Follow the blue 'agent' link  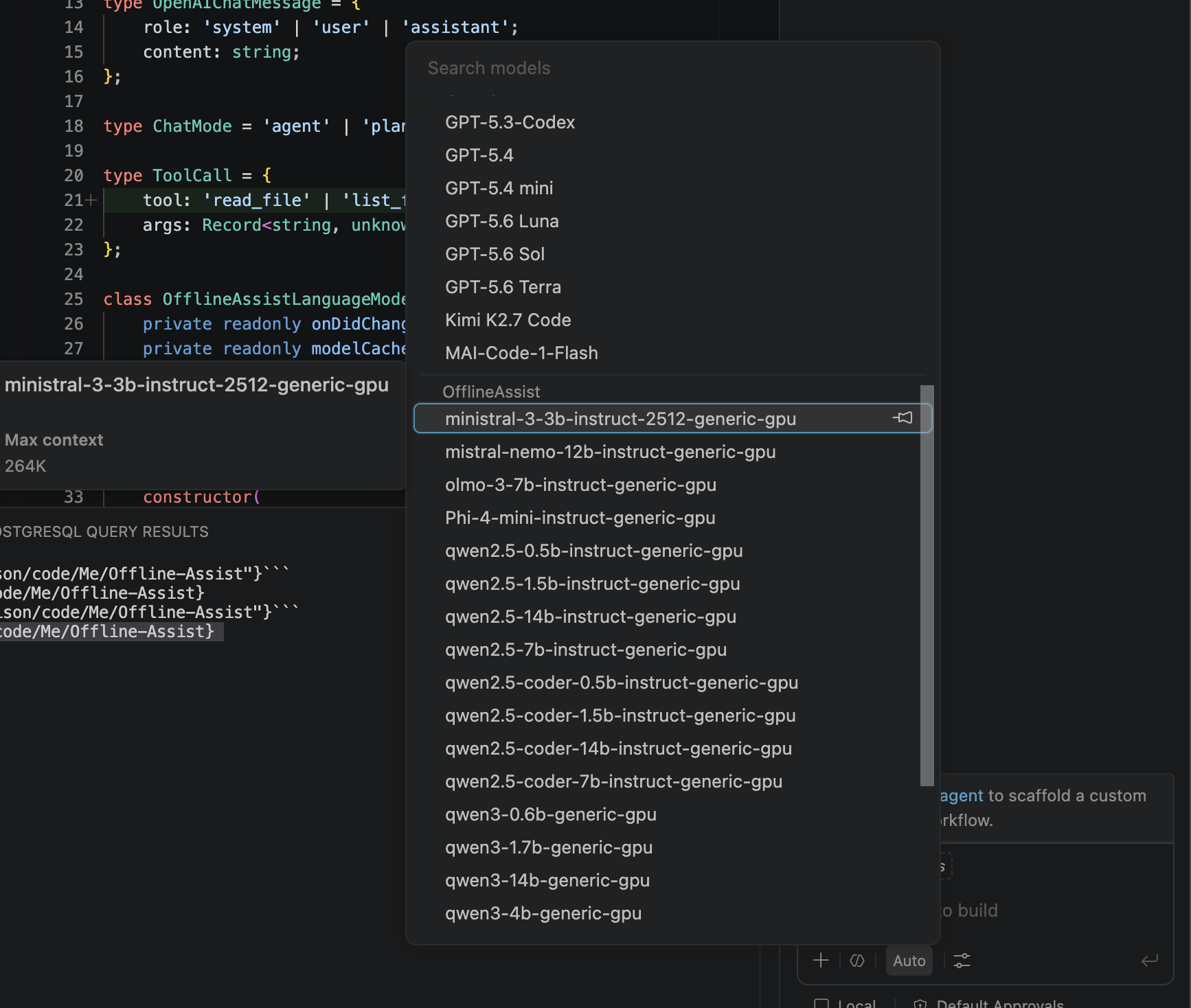(x=962, y=796)
